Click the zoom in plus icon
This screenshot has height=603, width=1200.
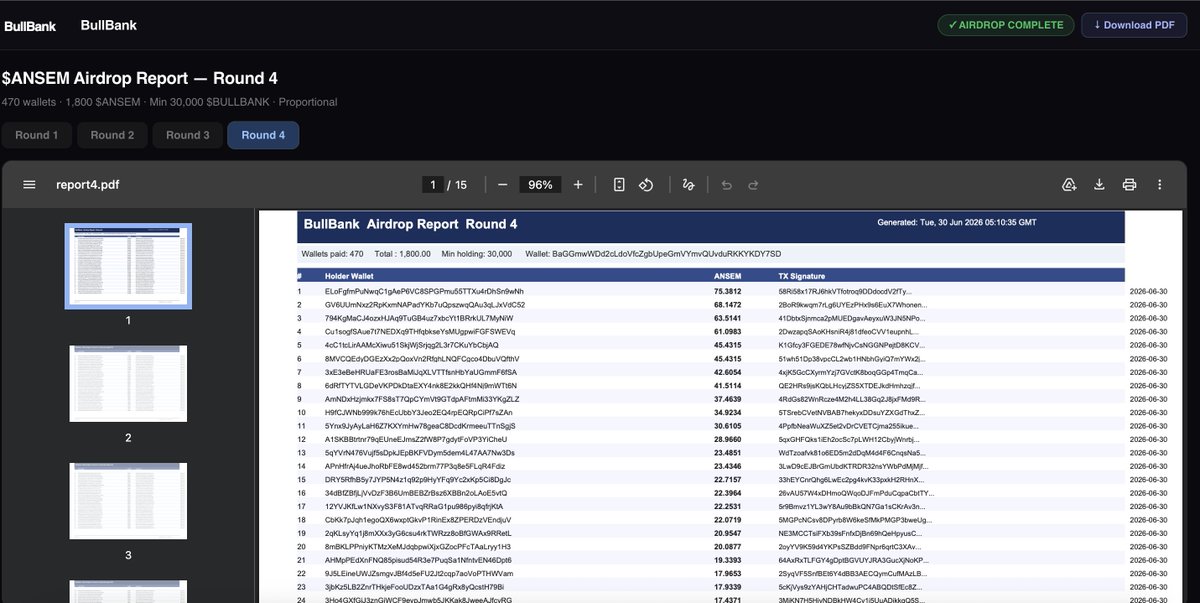pyautogui.click(x=578, y=185)
